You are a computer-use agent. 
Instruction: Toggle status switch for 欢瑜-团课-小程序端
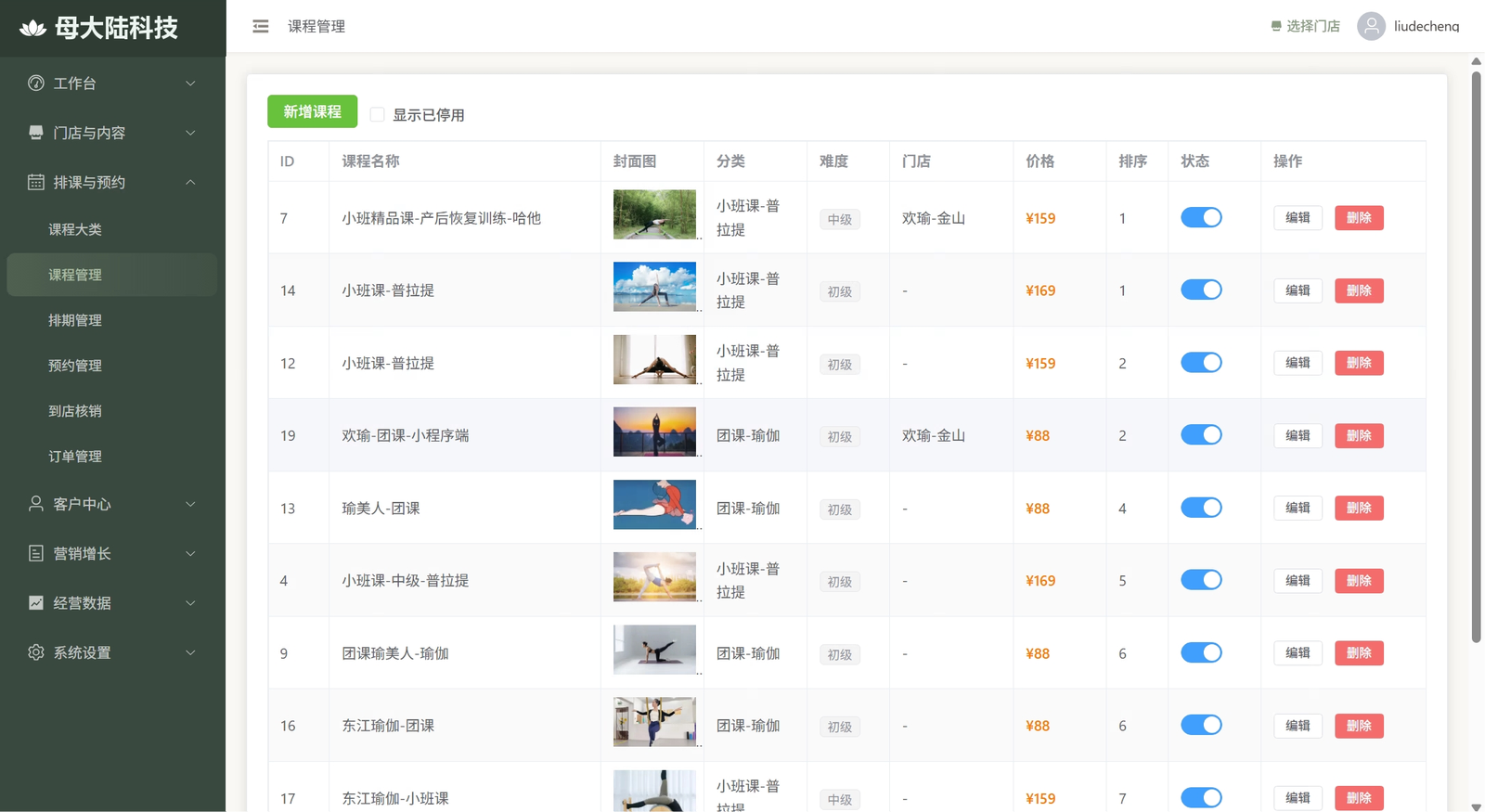pos(1201,434)
